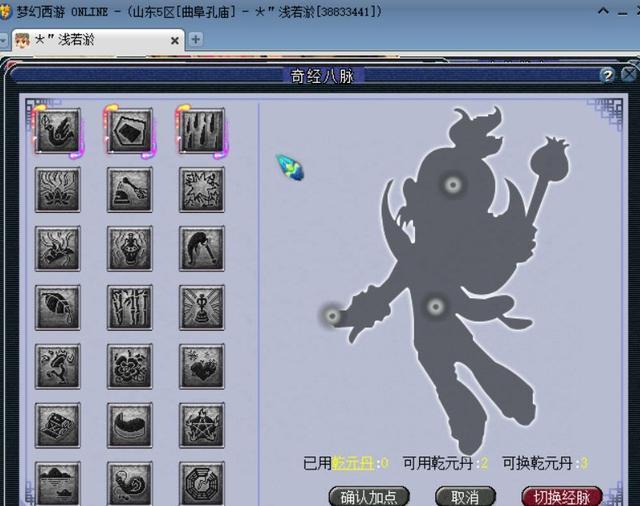Click the 可用乾元丹 count label
The image size is (640, 506).
[x=445, y=463]
